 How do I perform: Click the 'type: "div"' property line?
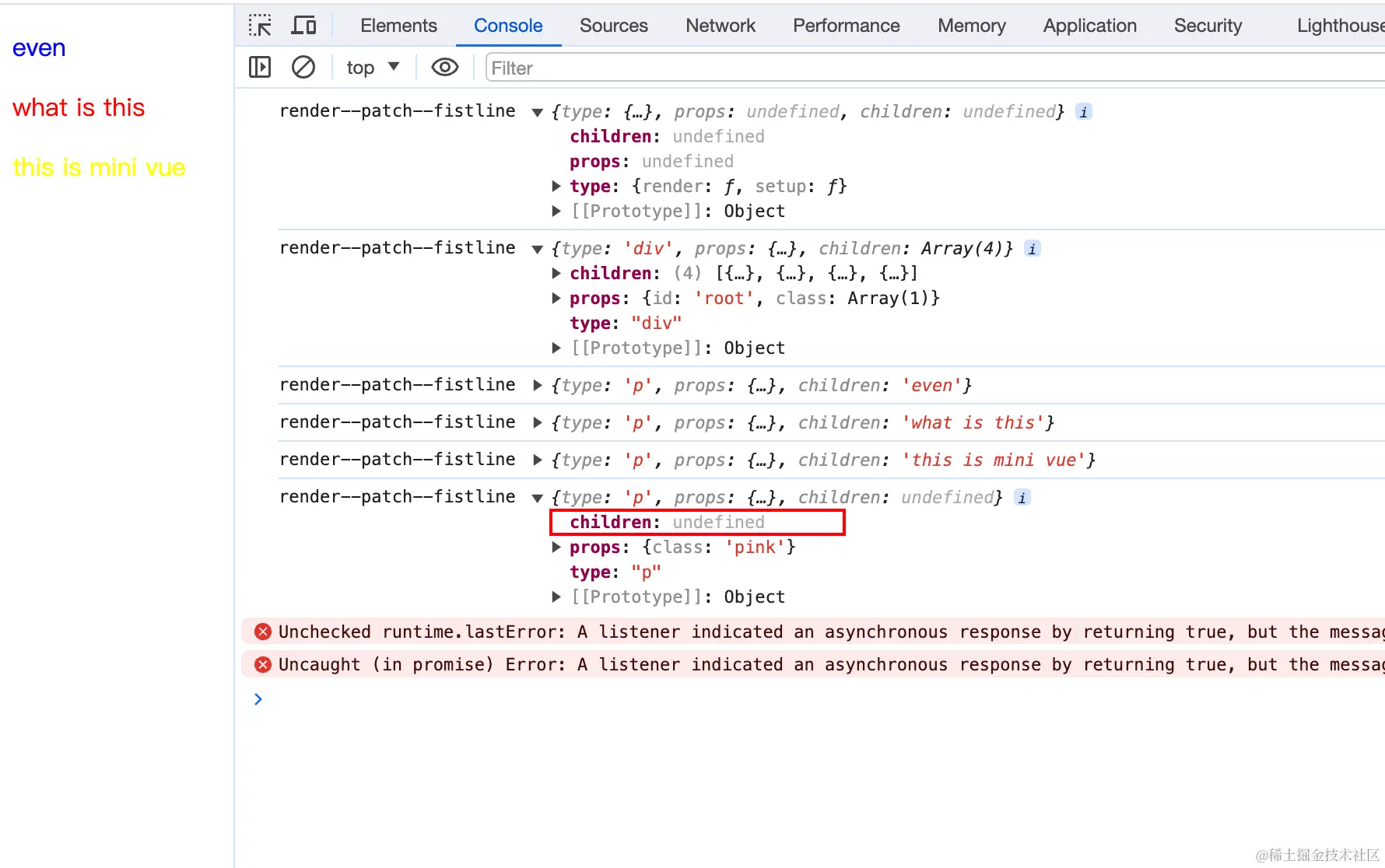coord(626,323)
